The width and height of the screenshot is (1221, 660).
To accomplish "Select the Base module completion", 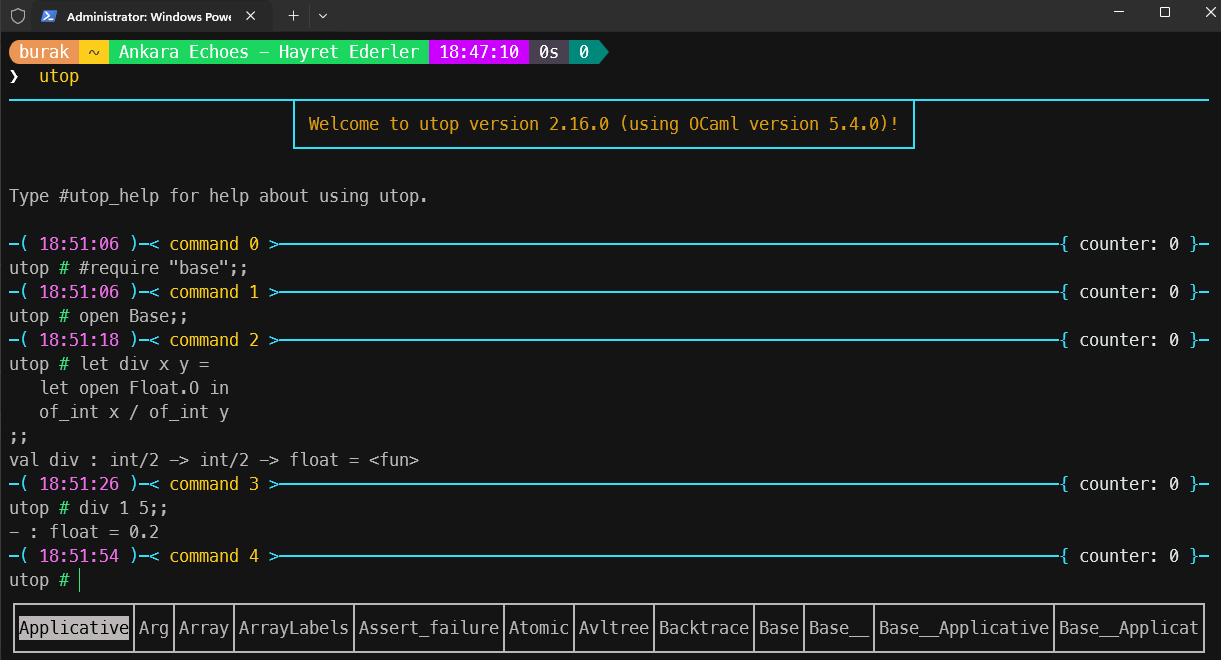I will click(779, 628).
